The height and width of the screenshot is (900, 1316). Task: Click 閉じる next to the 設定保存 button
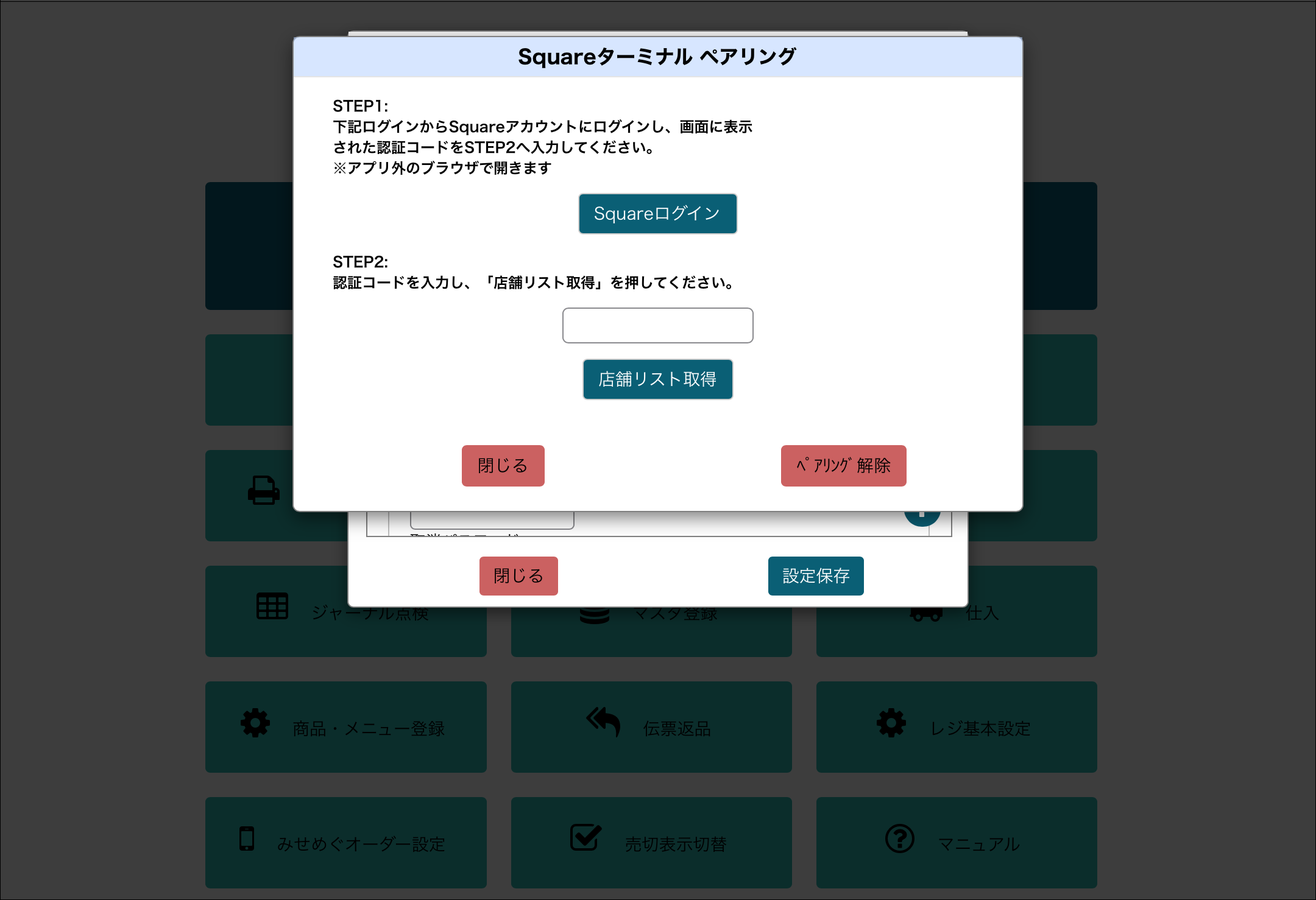tap(518, 575)
